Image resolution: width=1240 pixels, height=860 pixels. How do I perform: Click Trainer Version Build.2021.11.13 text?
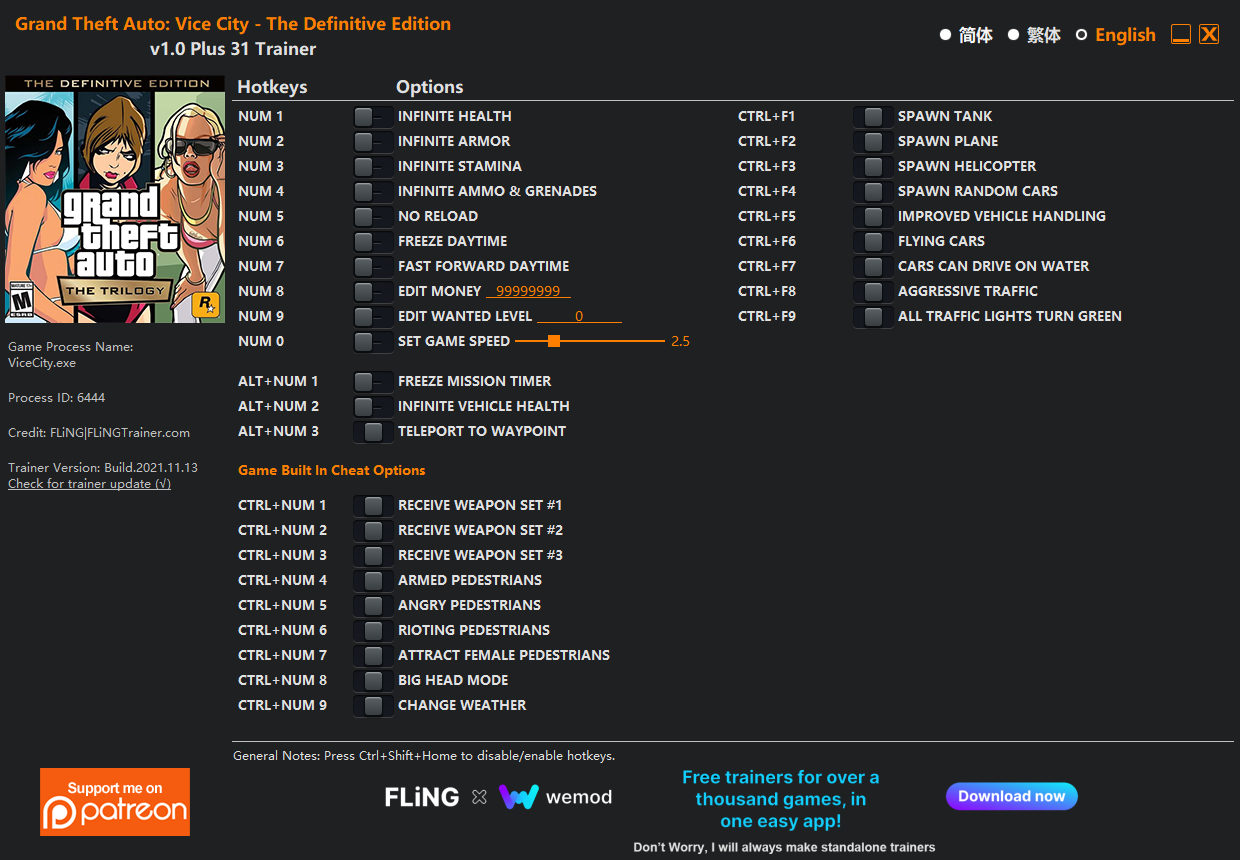tap(103, 468)
